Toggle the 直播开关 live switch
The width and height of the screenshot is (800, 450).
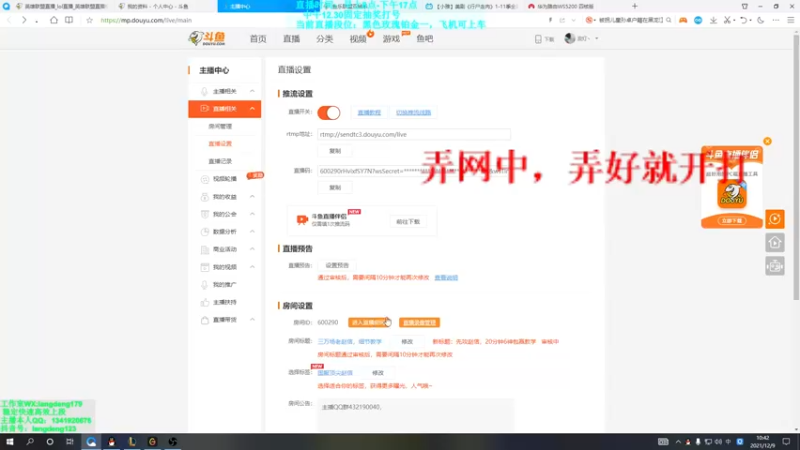coord(329,113)
